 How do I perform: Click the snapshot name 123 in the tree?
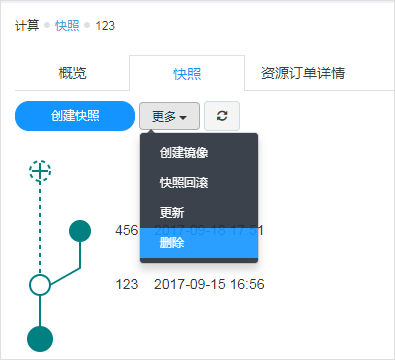[x=127, y=284]
